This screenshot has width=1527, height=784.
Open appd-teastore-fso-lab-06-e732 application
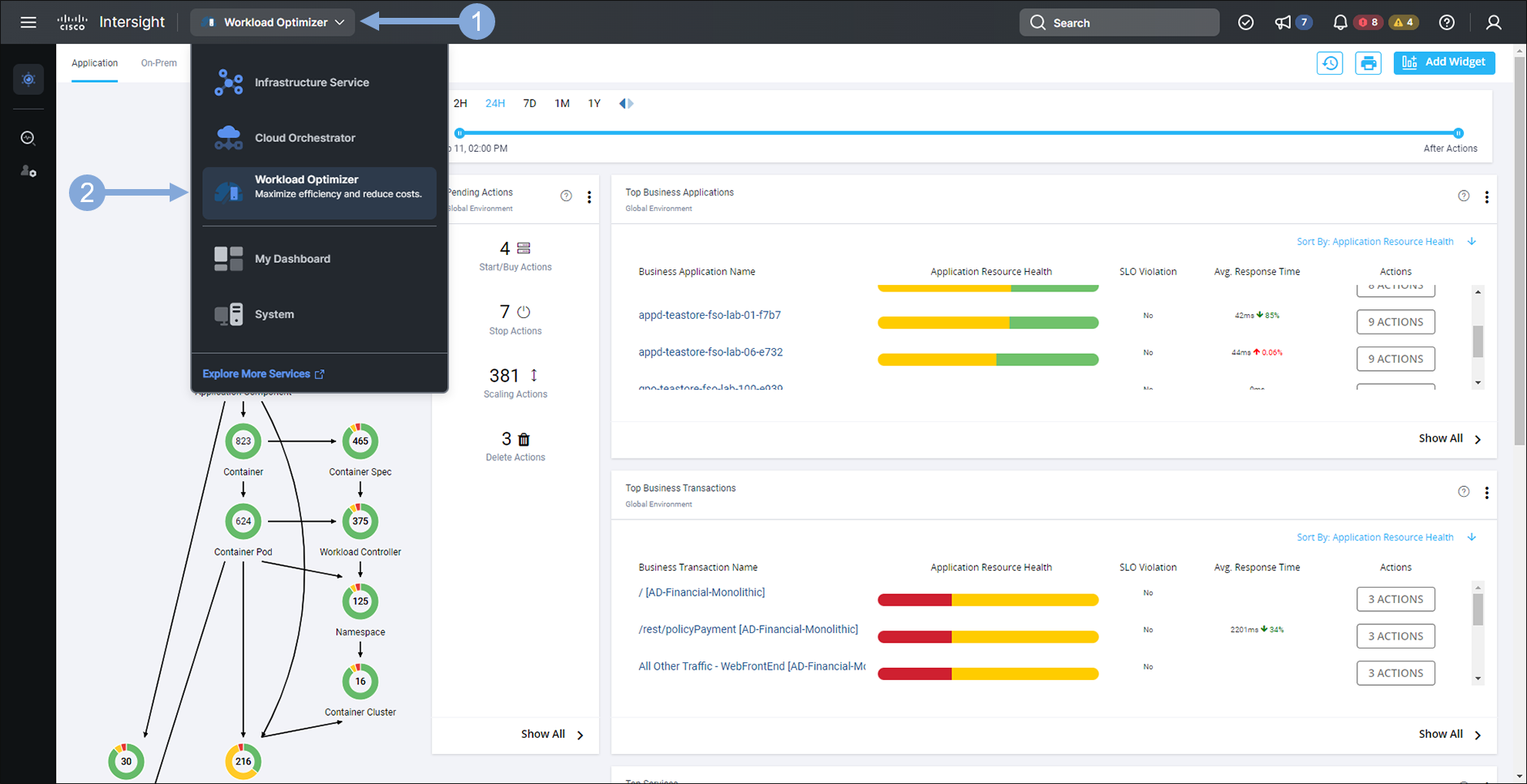coord(710,352)
